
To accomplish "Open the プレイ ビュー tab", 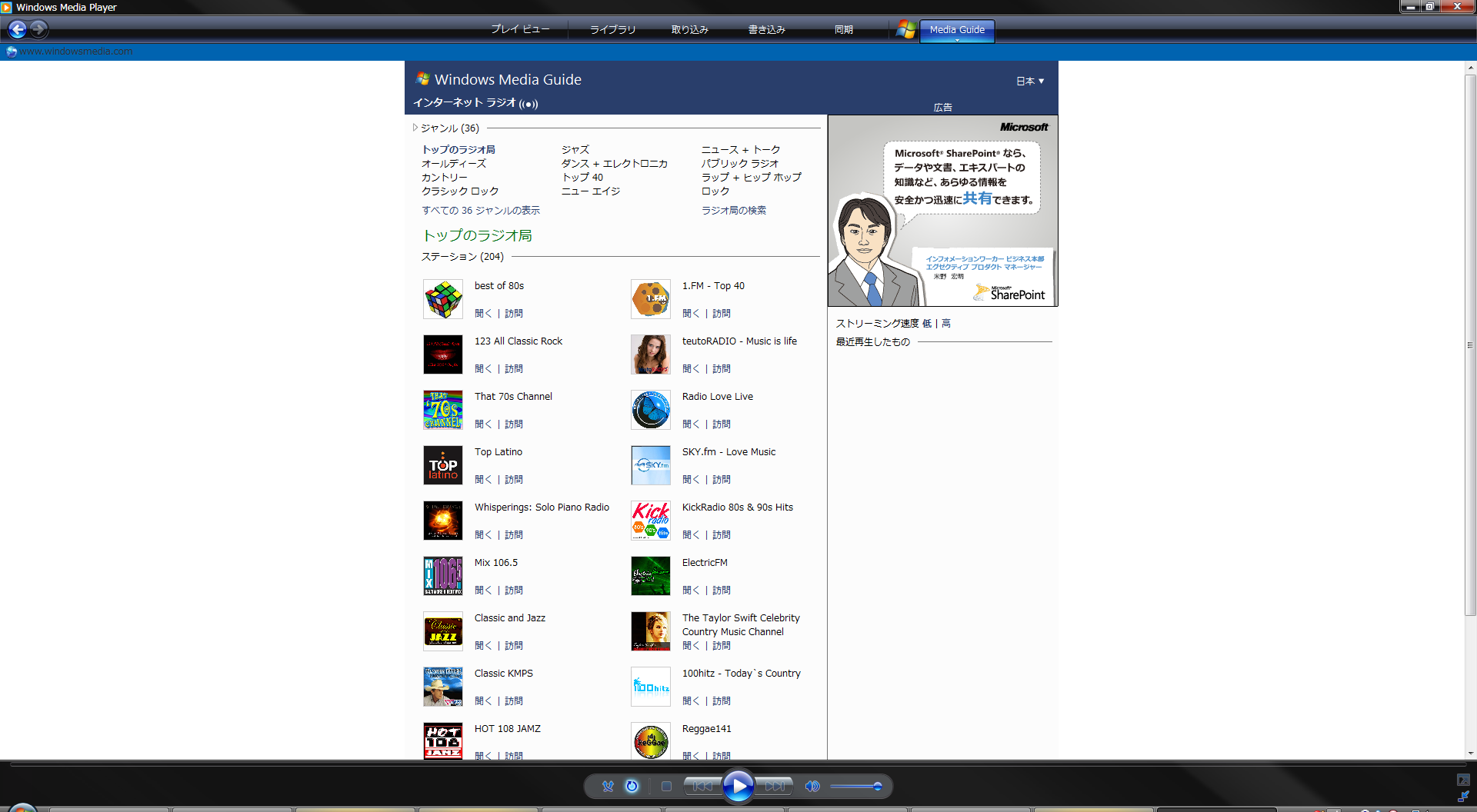I will [521, 29].
